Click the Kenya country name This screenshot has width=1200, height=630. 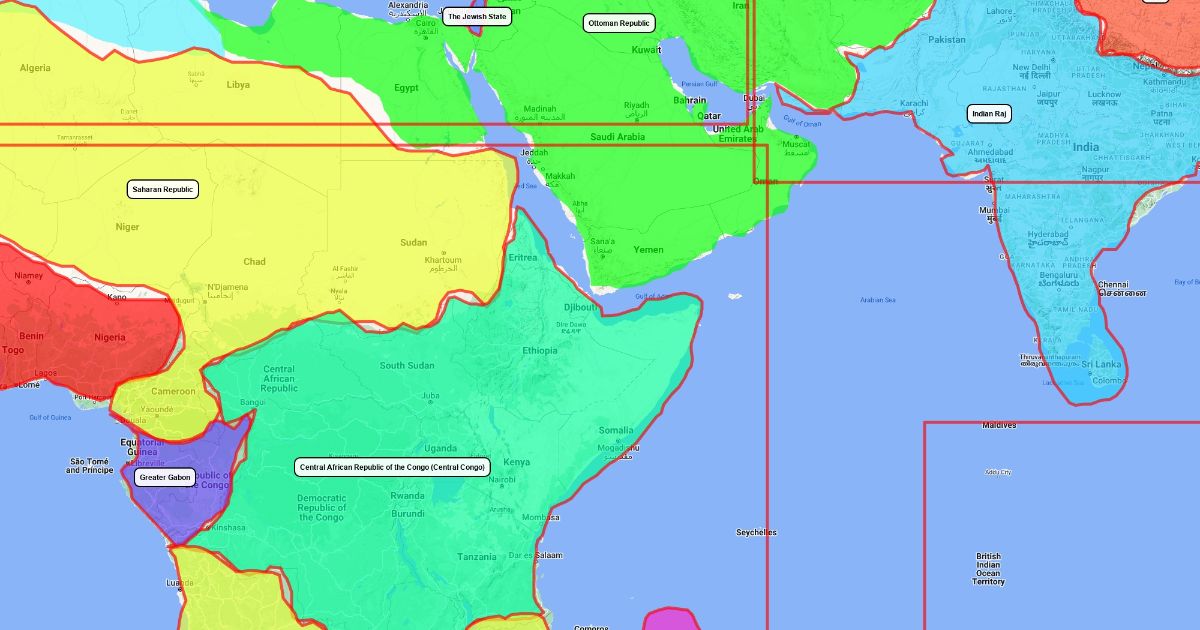(517, 462)
